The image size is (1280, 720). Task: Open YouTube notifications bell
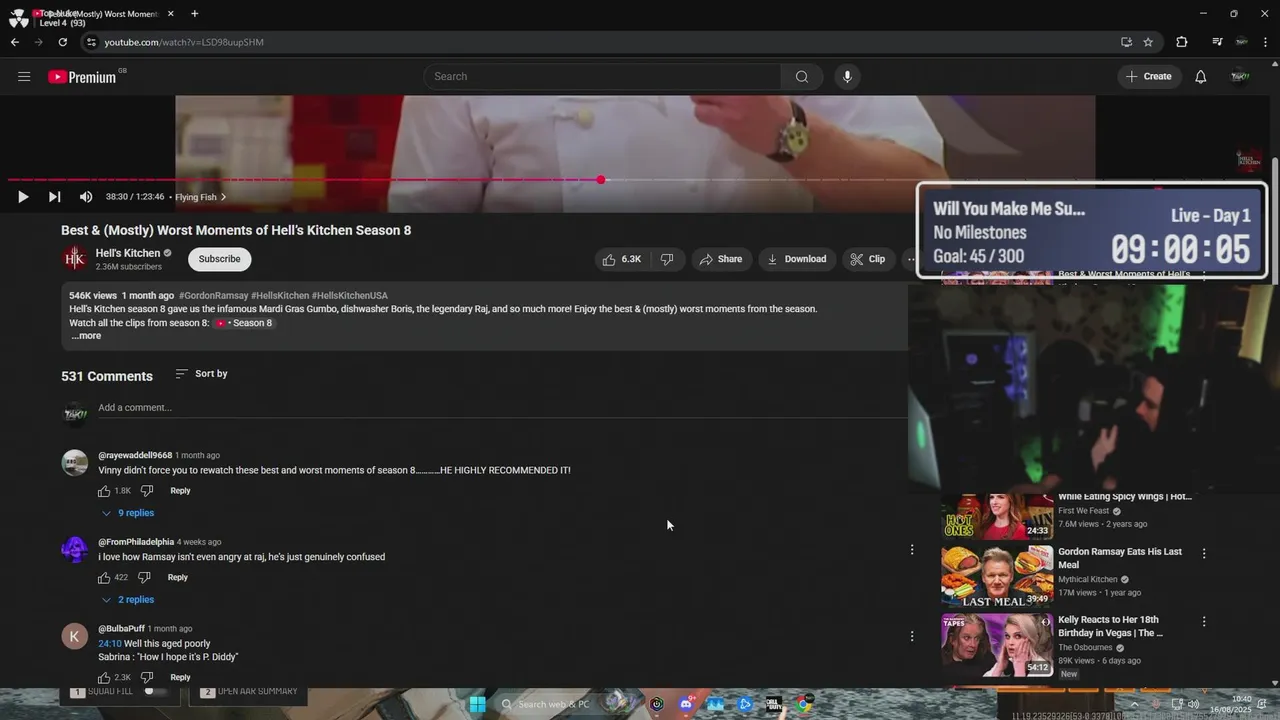1201,77
